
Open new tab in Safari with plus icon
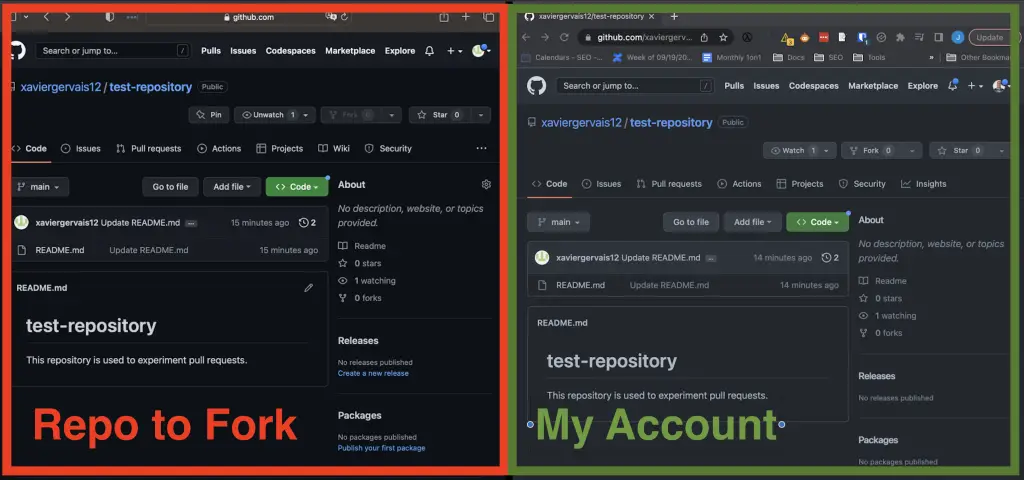click(x=466, y=17)
